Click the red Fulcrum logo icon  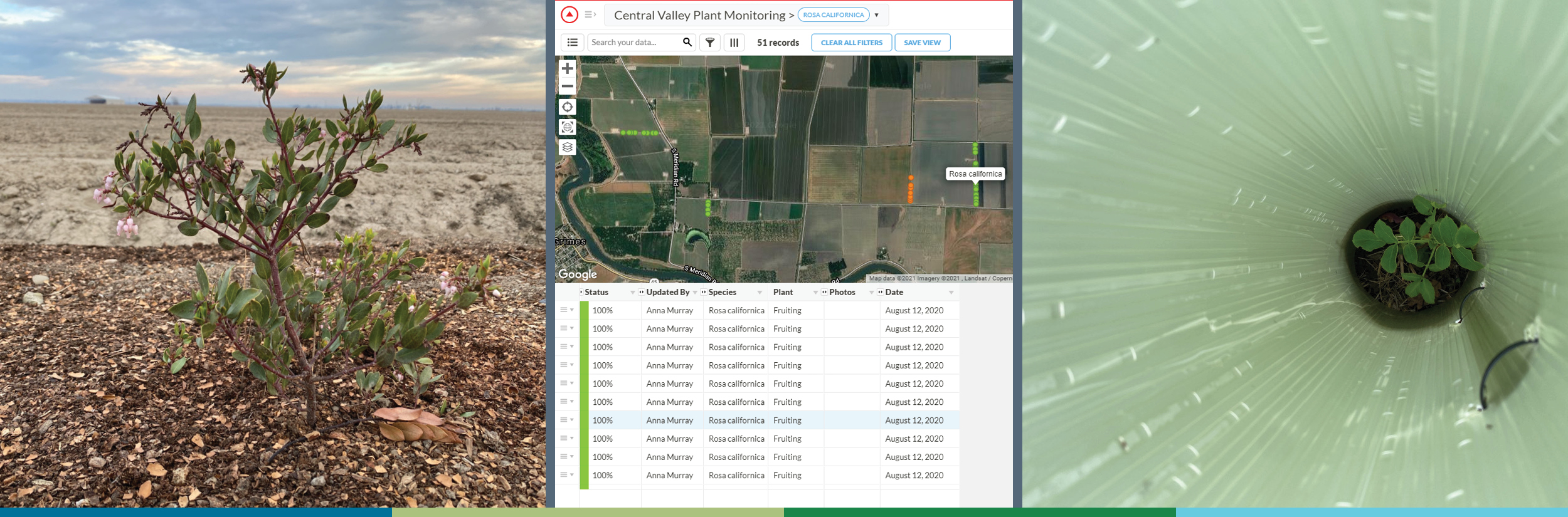point(569,14)
